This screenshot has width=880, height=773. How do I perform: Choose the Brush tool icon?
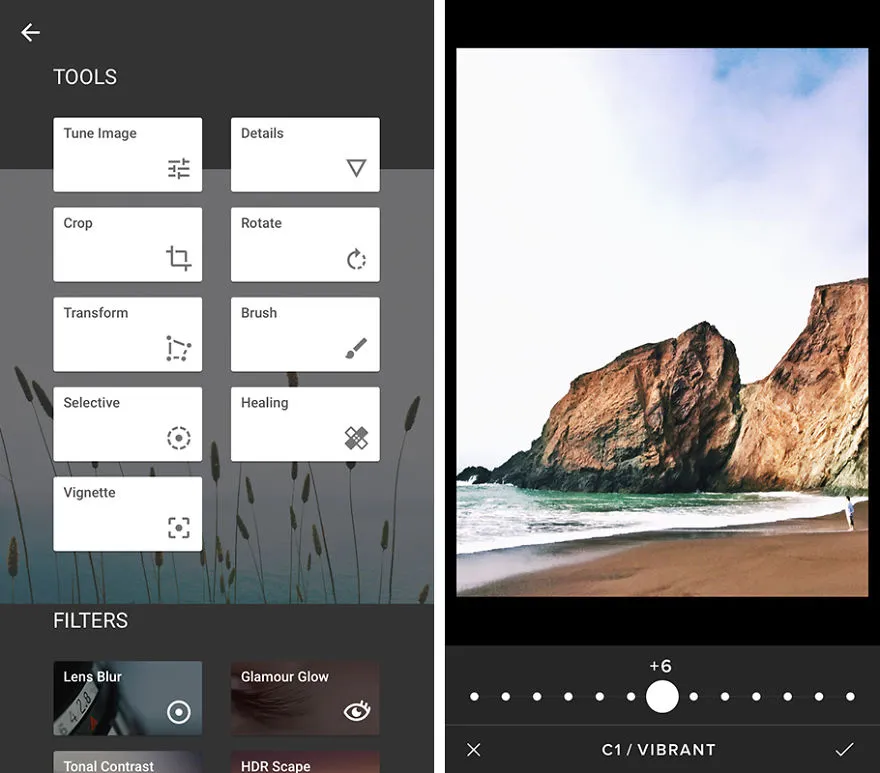[x=356, y=348]
